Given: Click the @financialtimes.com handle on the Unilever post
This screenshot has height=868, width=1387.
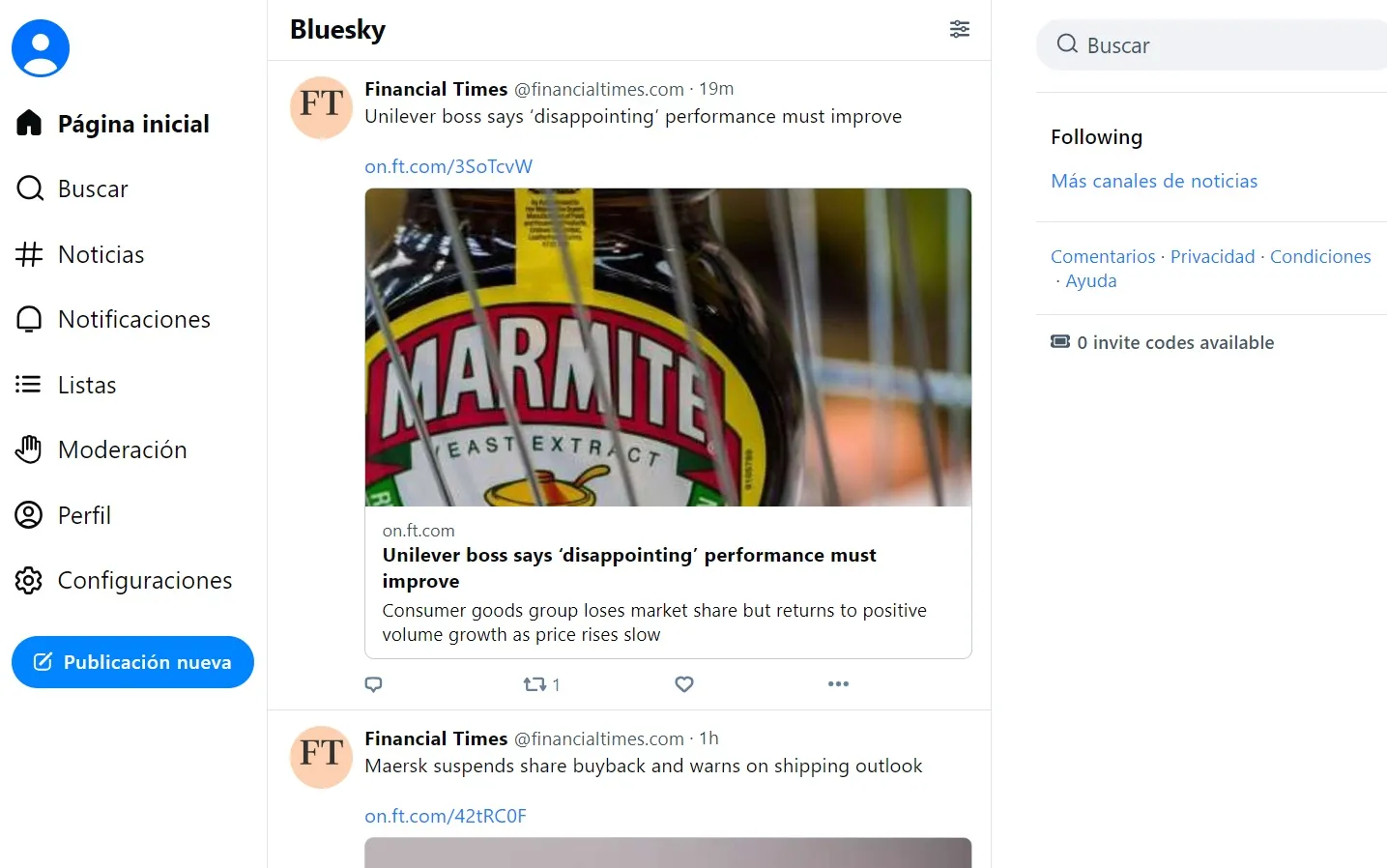Looking at the screenshot, I should [599, 89].
